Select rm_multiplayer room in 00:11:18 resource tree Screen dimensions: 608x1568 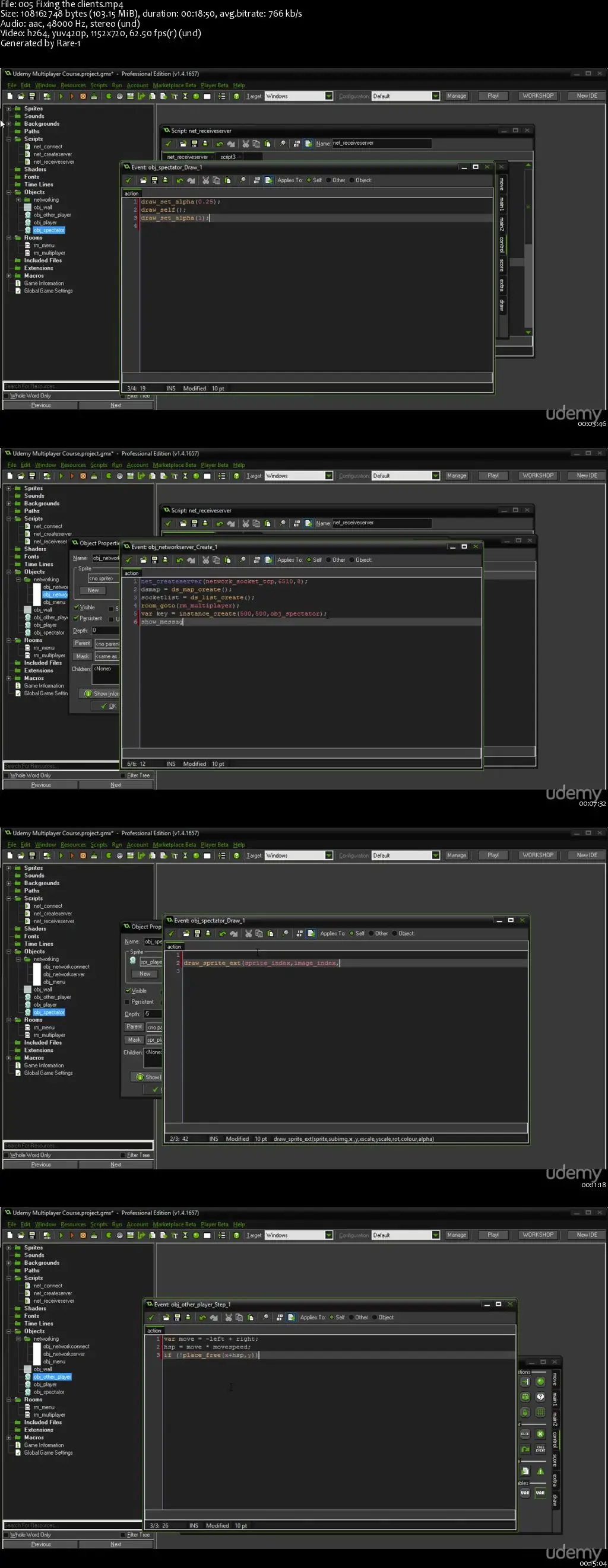click(x=49, y=1035)
